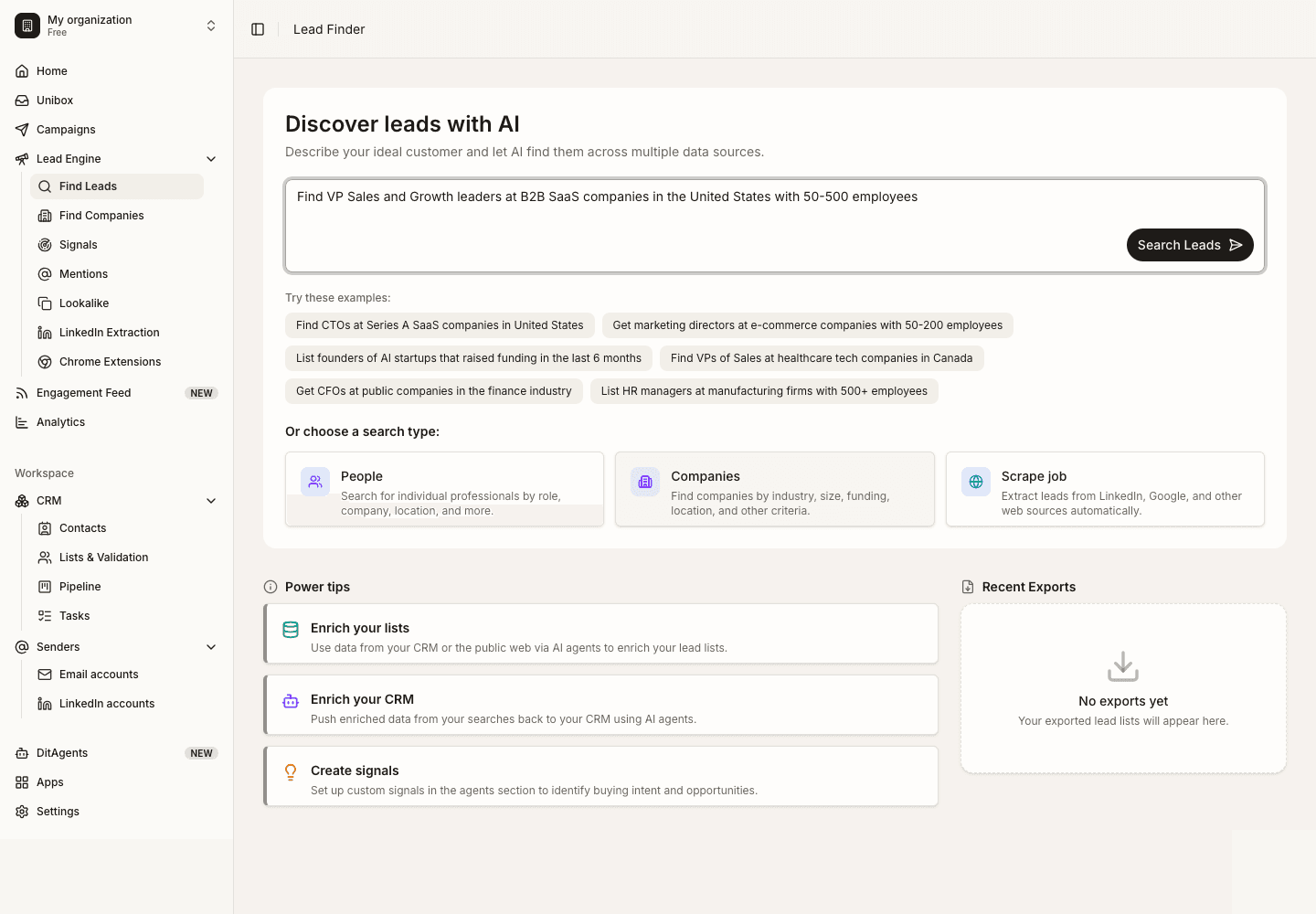This screenshot has height=914, width=1316.
Task: Click the DitAgents robot icon
Action: tap(22, 753)
